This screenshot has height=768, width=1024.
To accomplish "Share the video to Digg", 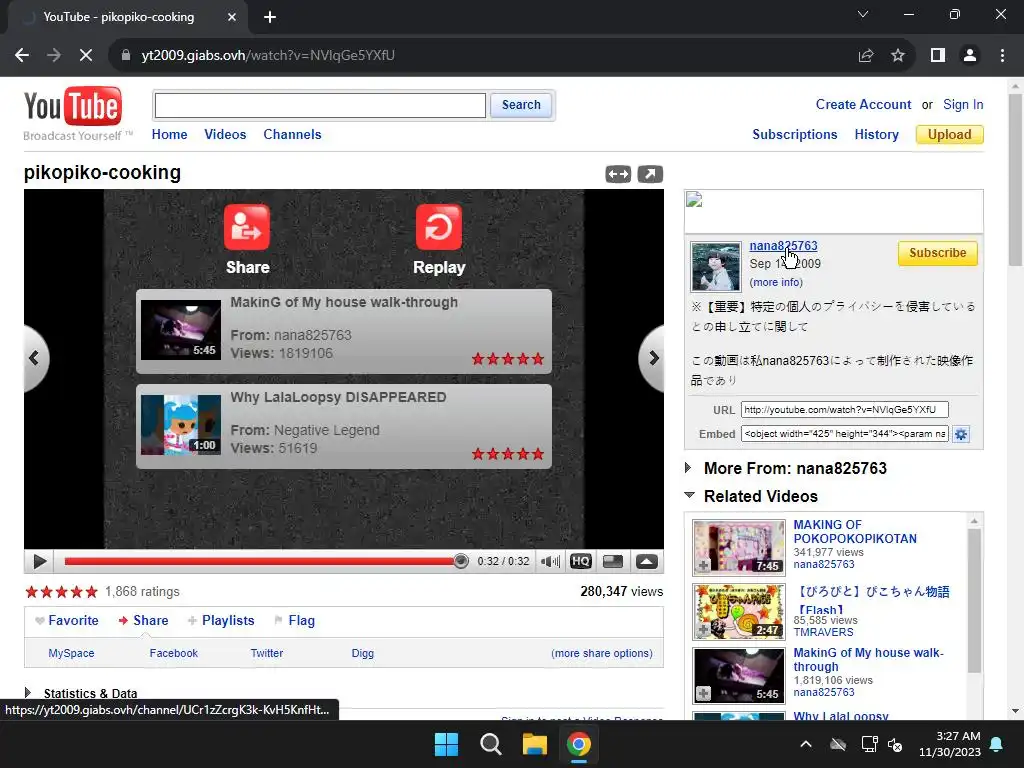I will [x=362, y=653].
